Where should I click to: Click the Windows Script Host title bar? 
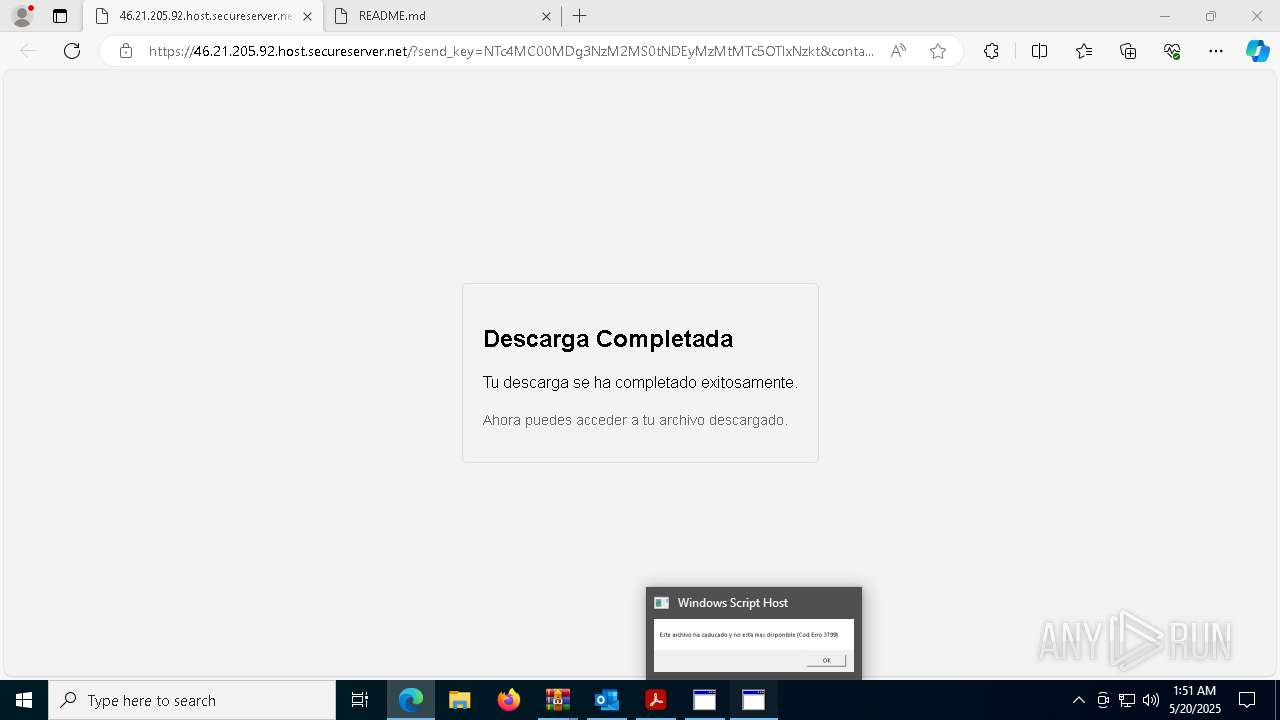(x=754, y=603)
